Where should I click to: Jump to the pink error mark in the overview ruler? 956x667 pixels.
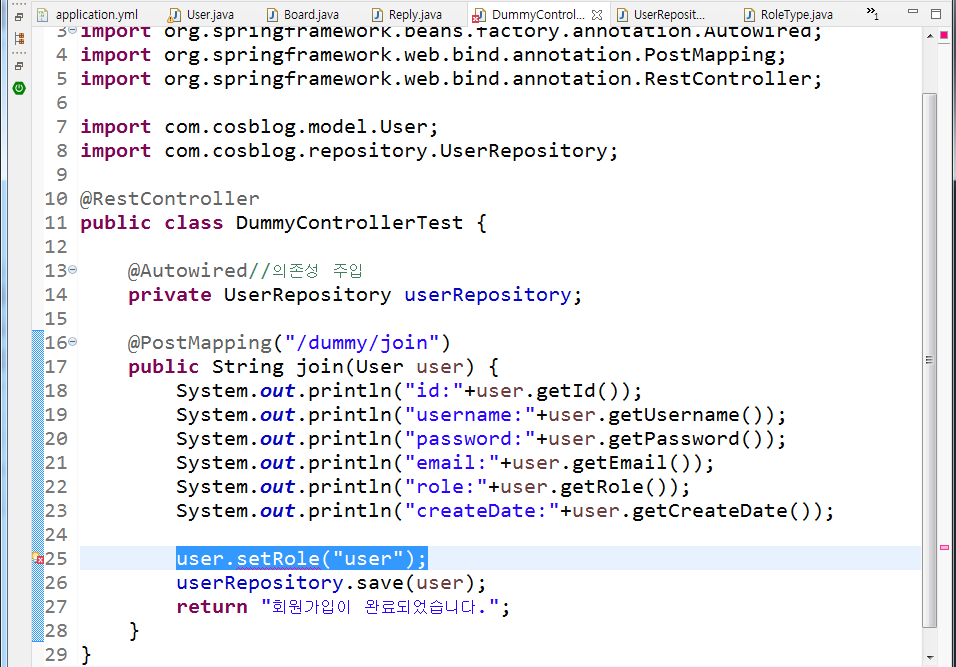coord(944,548)
